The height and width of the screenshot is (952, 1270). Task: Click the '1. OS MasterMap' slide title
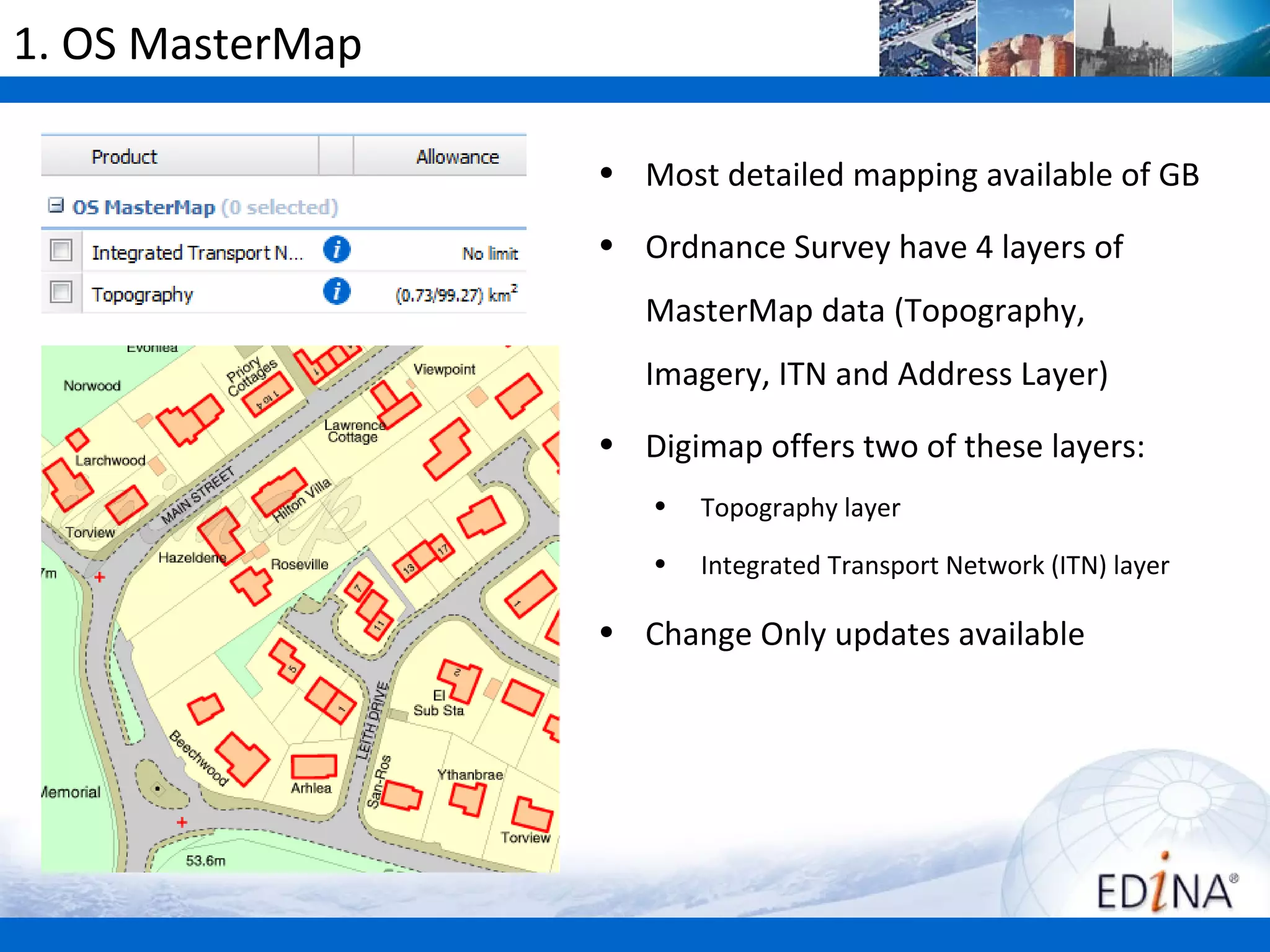click(x=188, y=44)
